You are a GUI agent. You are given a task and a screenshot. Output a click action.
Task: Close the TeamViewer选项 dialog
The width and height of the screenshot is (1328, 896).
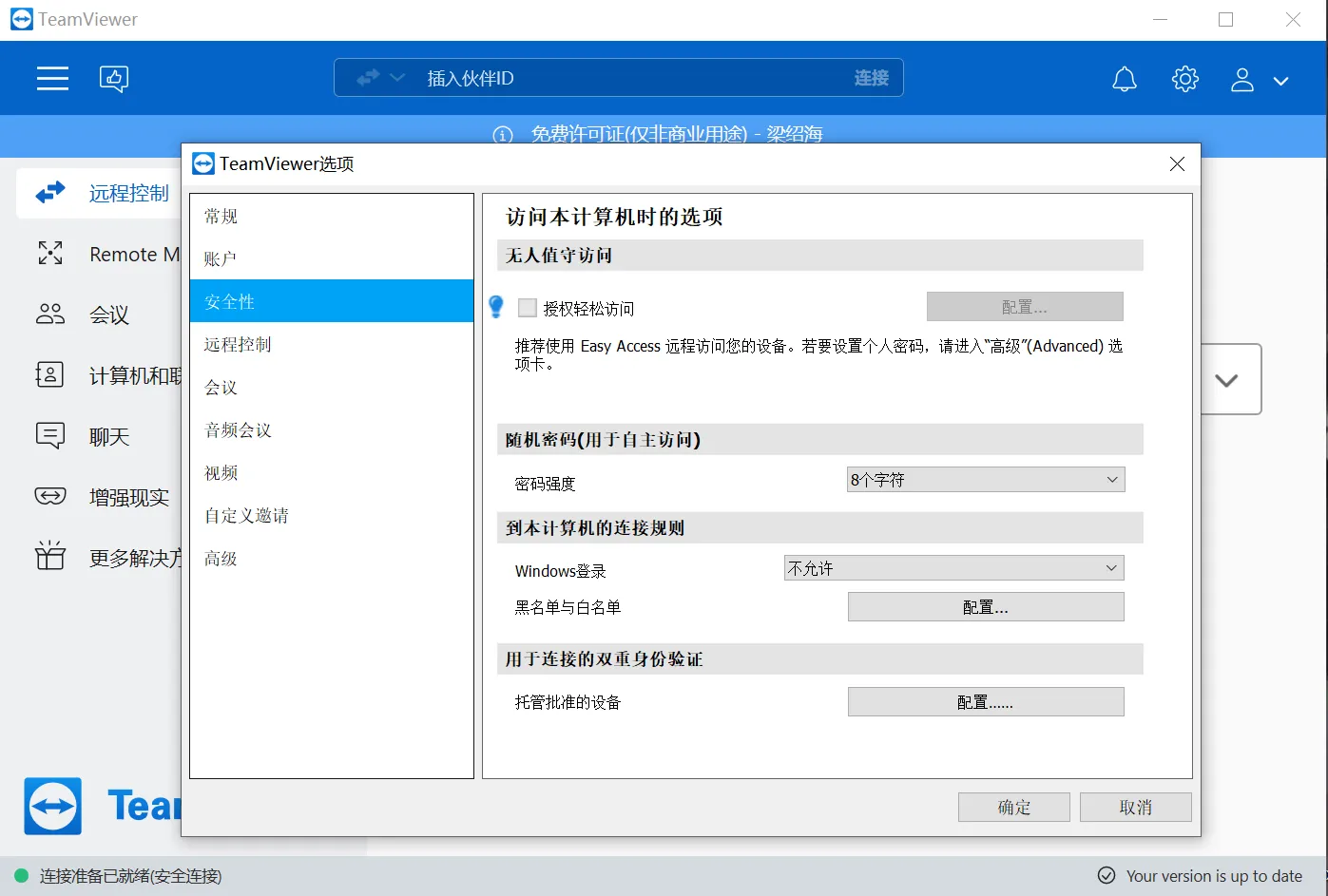point(1177,163)
